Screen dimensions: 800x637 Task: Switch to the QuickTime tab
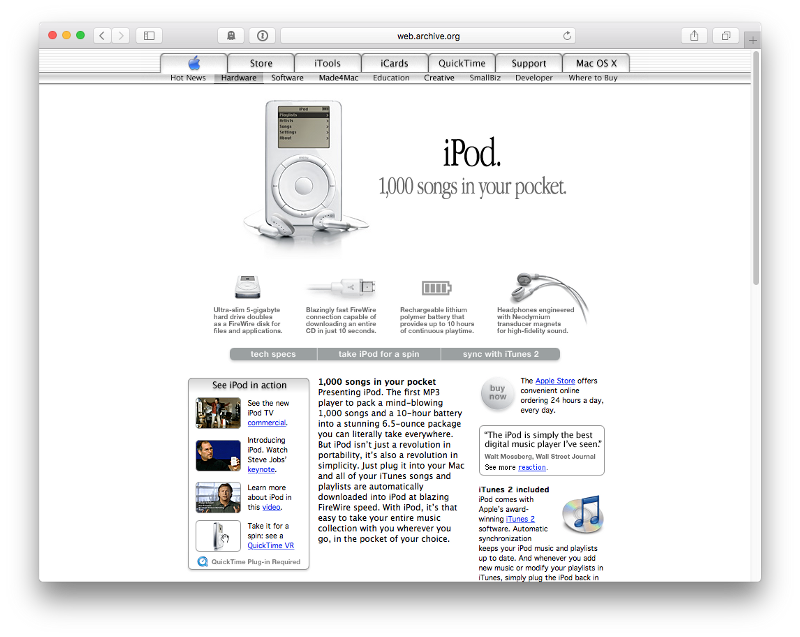[x=462, y=63]
